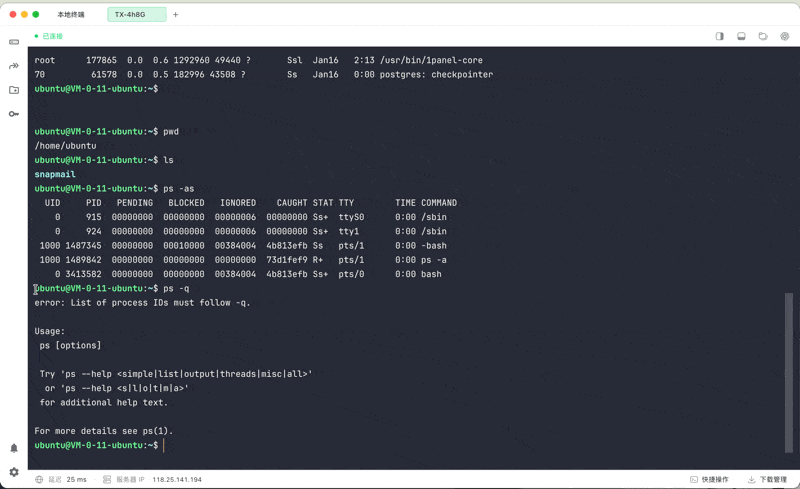
Task: Click the /home/ubuntu output line
Action: tap(65, 145)
